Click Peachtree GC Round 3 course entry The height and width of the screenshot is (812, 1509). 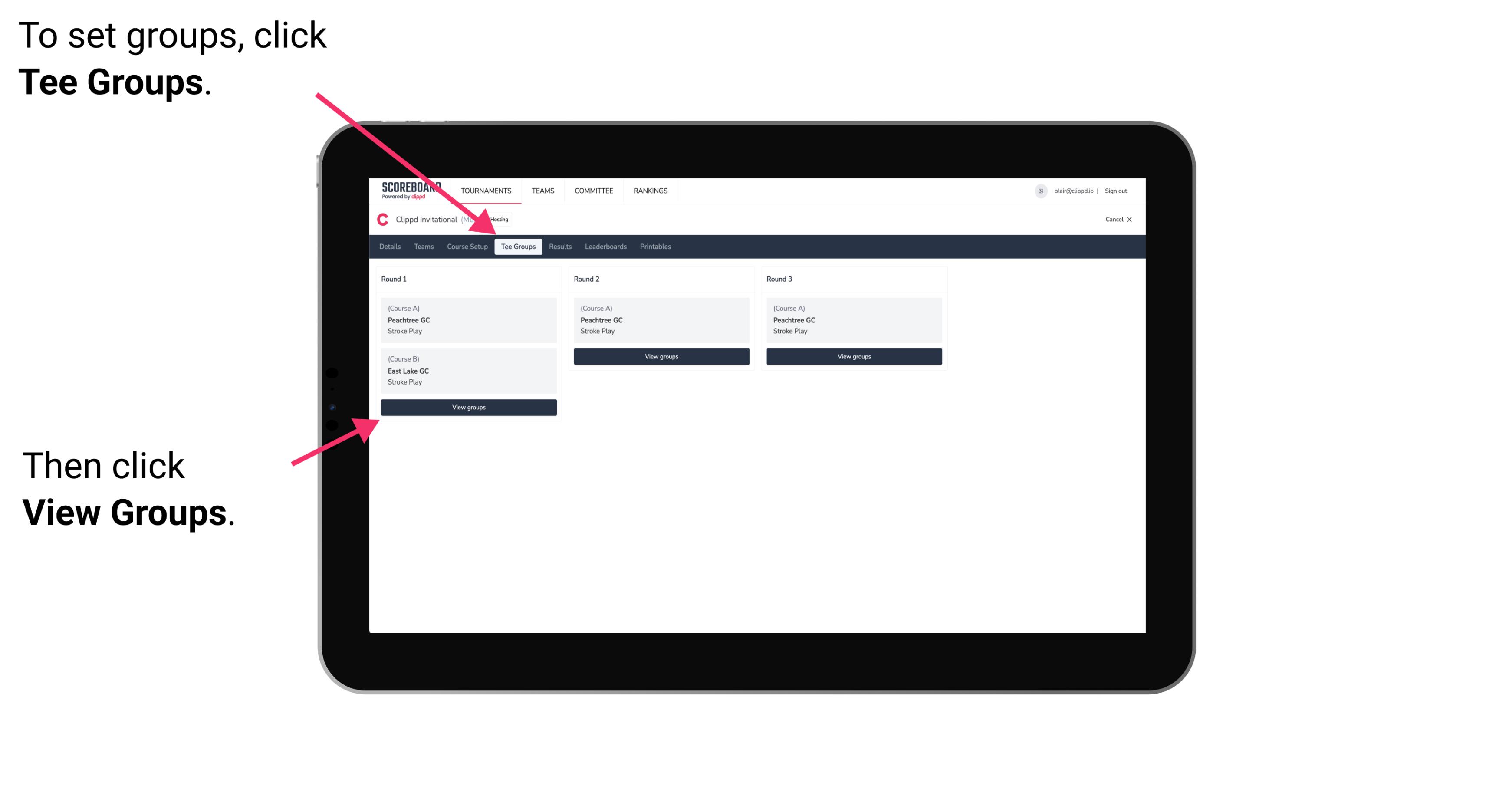(852, 320)
